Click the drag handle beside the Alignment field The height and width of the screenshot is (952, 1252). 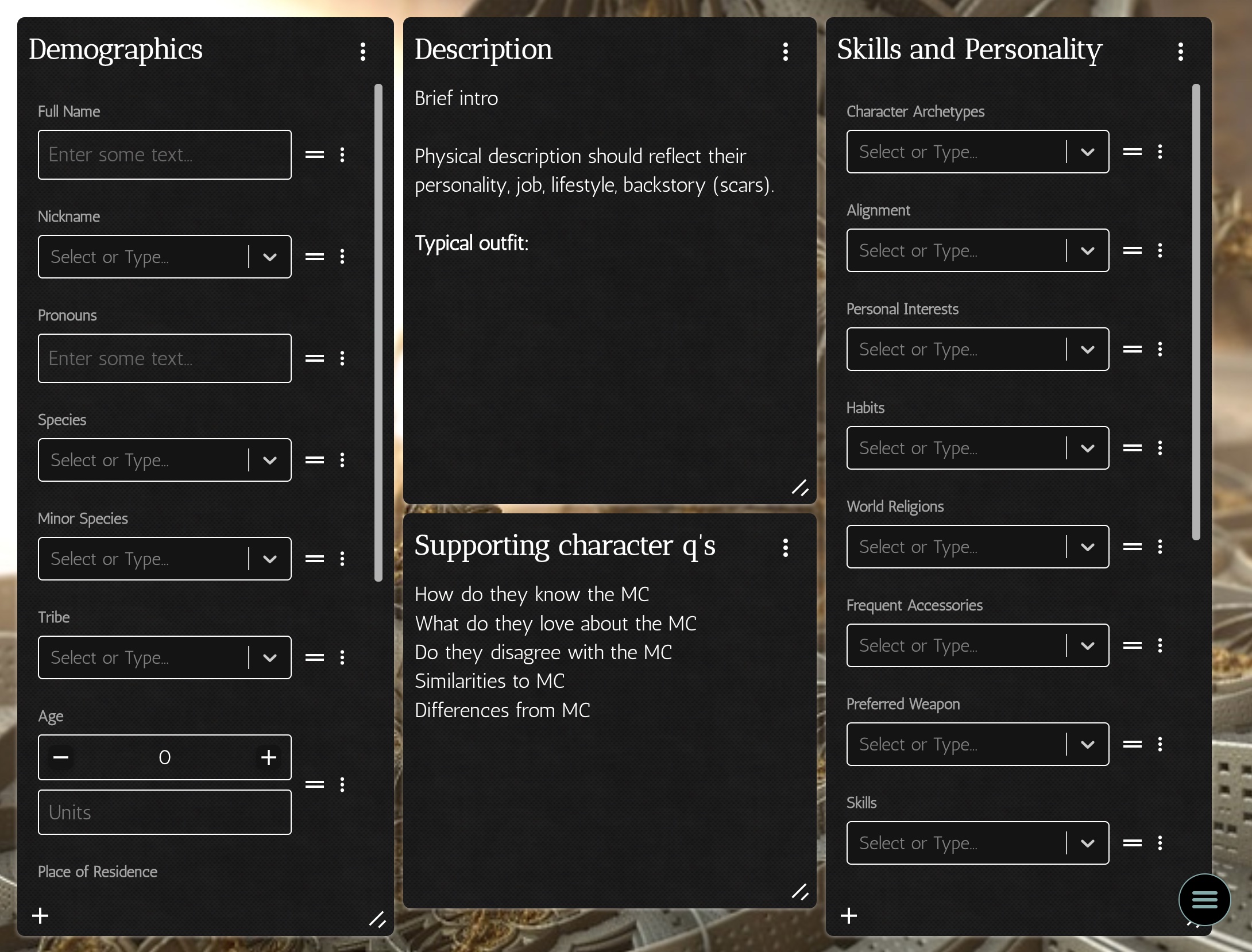(1133, 251)
